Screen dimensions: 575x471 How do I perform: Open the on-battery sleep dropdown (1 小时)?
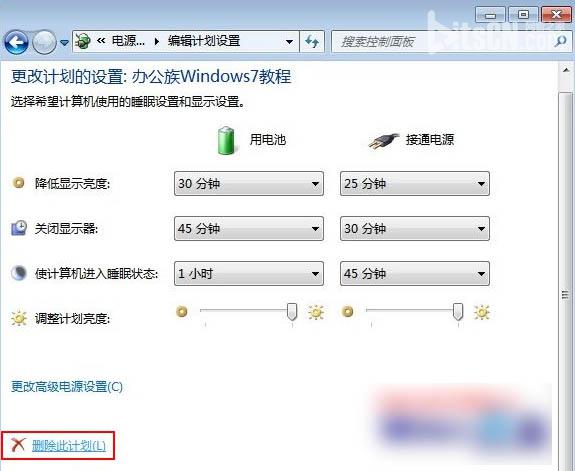(249, 273)
